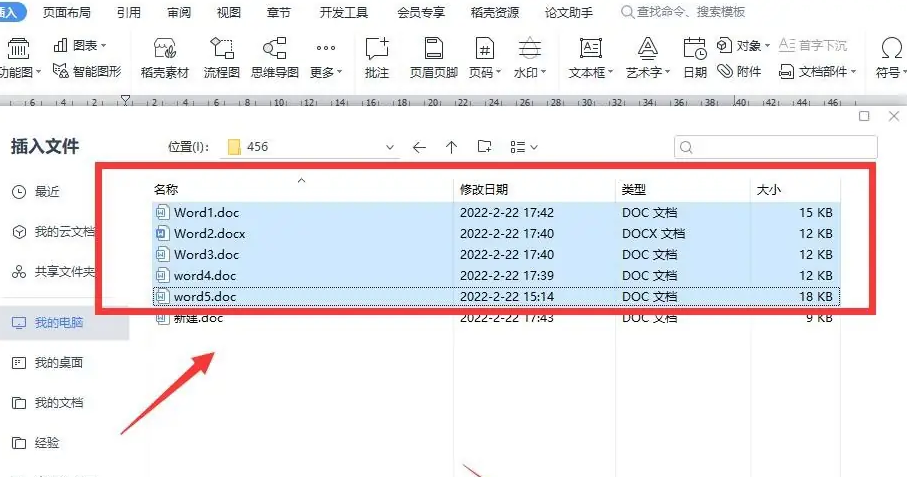Switch to the 章节 tab
The width and height of the screenshot is (907, 477).
pyautogui.click(x=278, y=12)
